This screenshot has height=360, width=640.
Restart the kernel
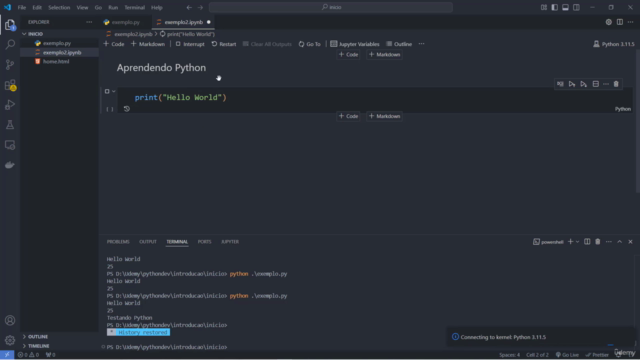(x=224, y=44)
